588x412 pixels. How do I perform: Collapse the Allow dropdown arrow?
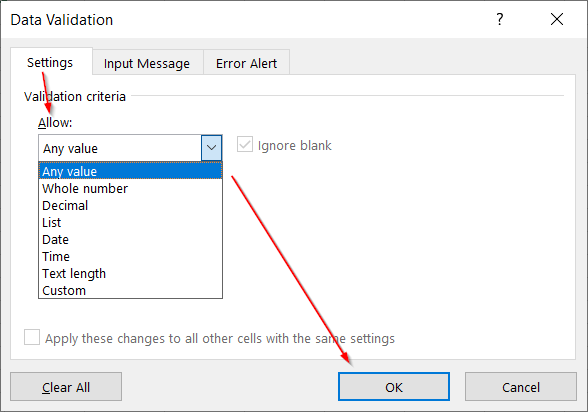click(x=212, y=148)
